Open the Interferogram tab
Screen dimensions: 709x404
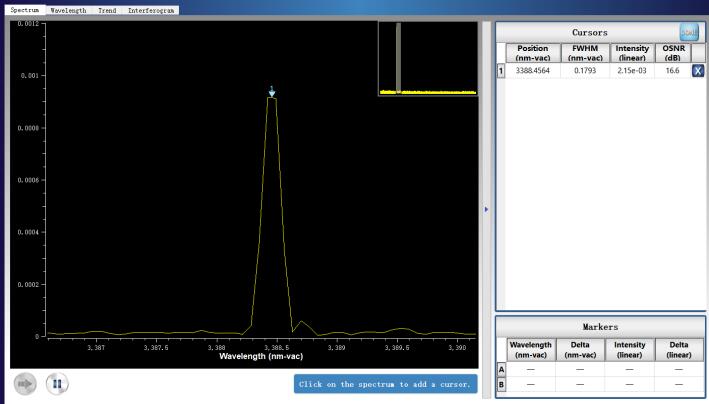[x=153, y=9]
